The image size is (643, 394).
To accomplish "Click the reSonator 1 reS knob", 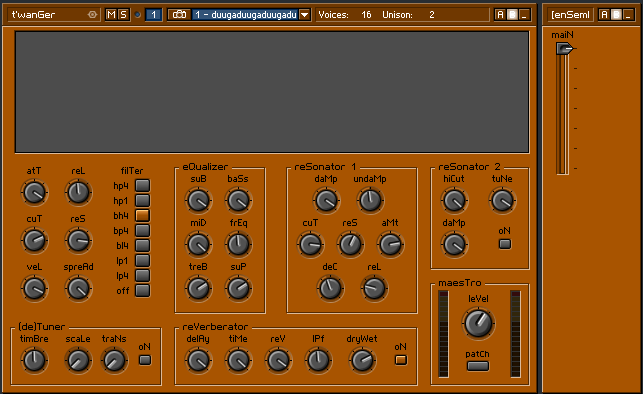I will pos(350,245).
